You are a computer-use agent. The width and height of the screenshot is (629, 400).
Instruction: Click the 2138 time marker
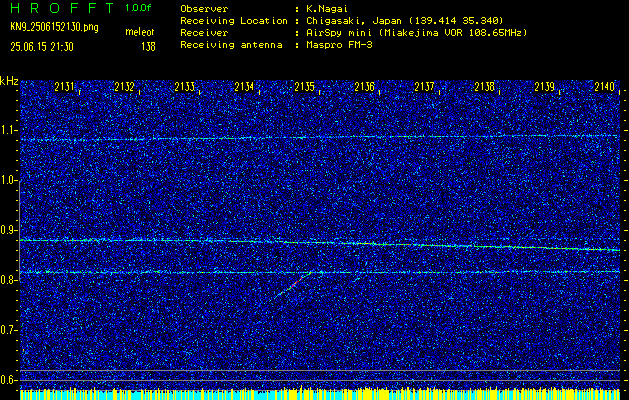pyautogui.click(x=484, y=87)
